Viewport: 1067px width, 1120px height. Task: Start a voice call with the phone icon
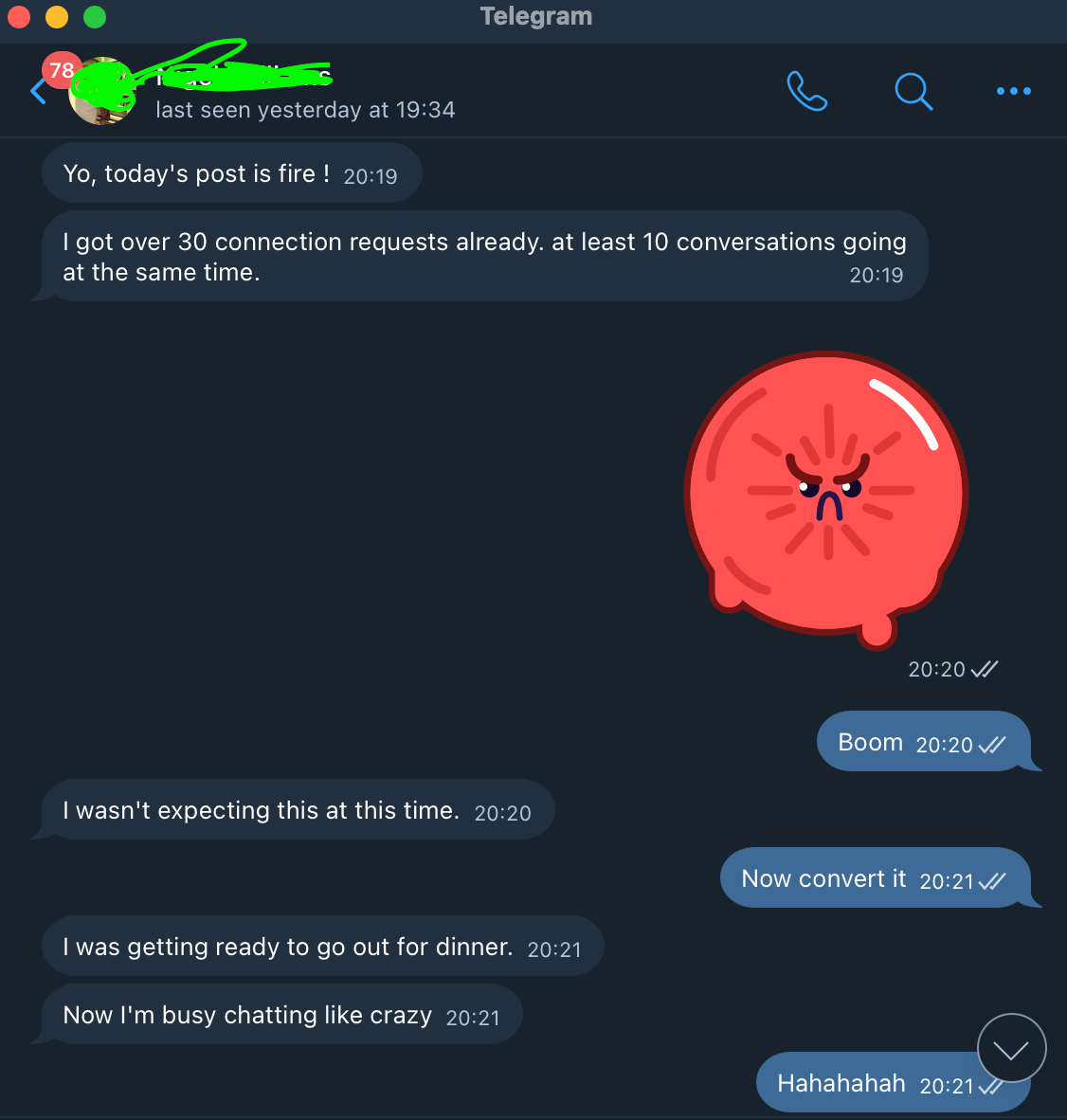(x=807, y=91)
